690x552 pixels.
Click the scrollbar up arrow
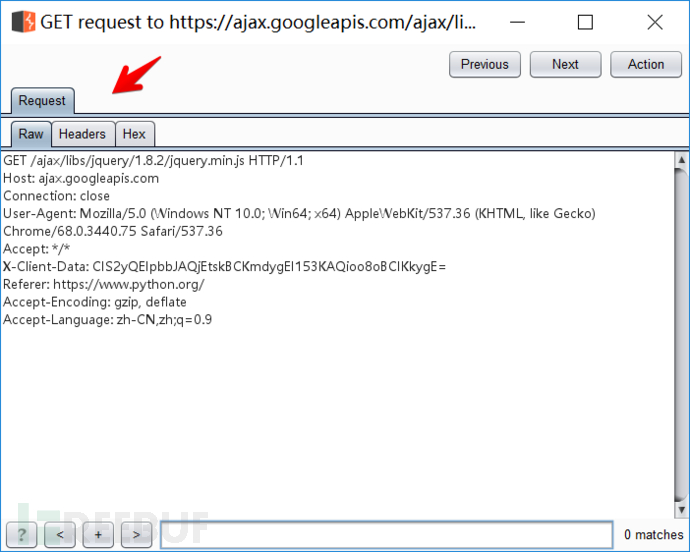point(681,159)
